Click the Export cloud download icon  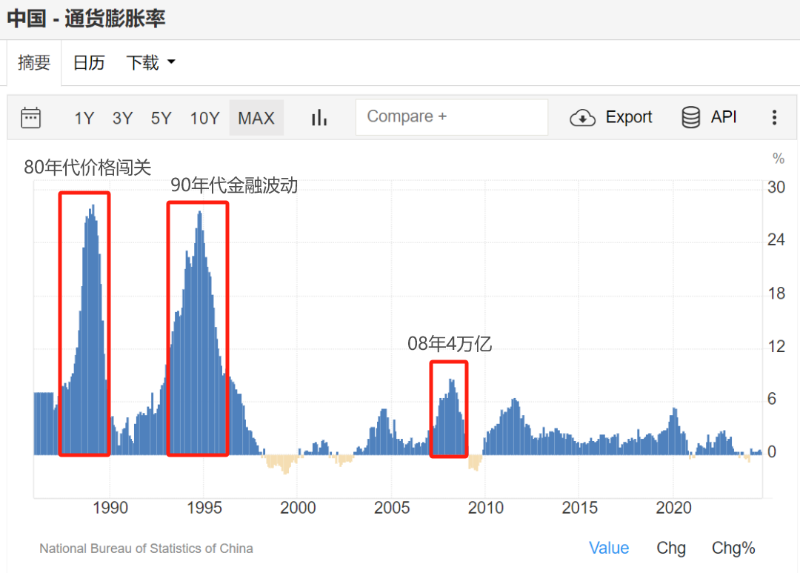coord(582,118)
